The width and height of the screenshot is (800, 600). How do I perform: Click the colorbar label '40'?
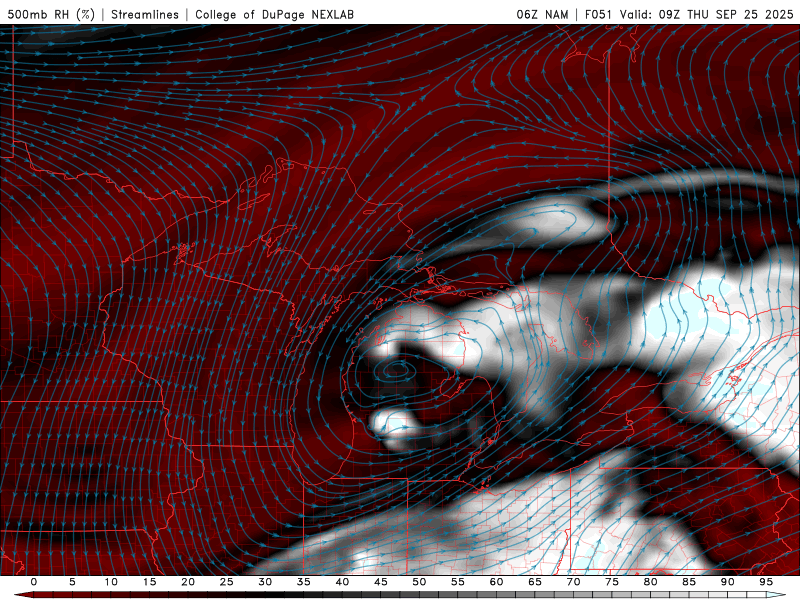[x=342, y=582]
